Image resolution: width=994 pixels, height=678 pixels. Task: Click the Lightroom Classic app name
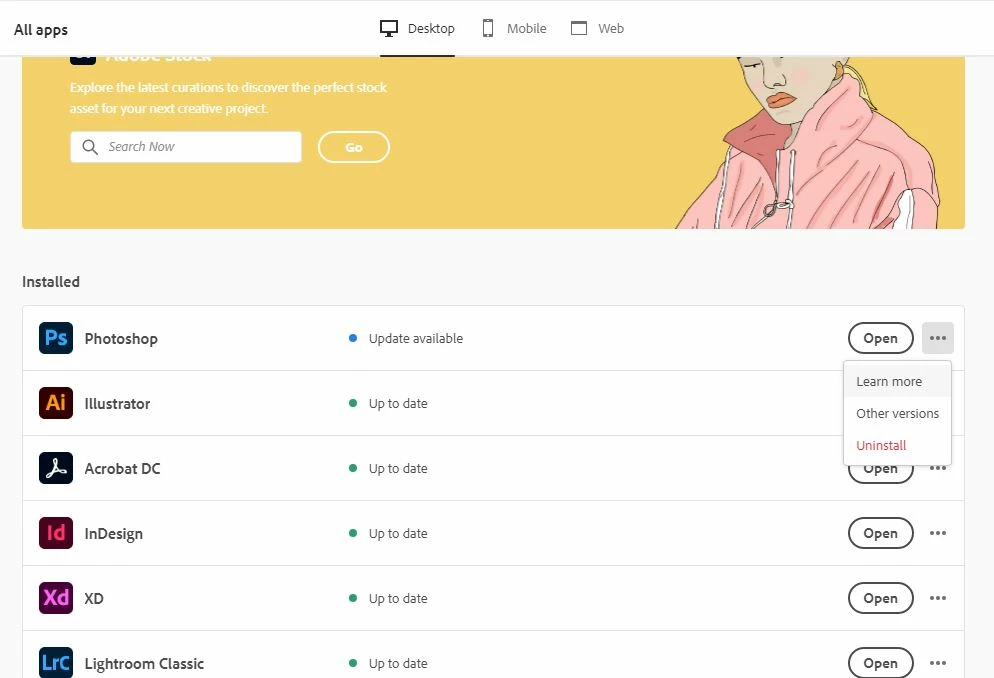145,663
